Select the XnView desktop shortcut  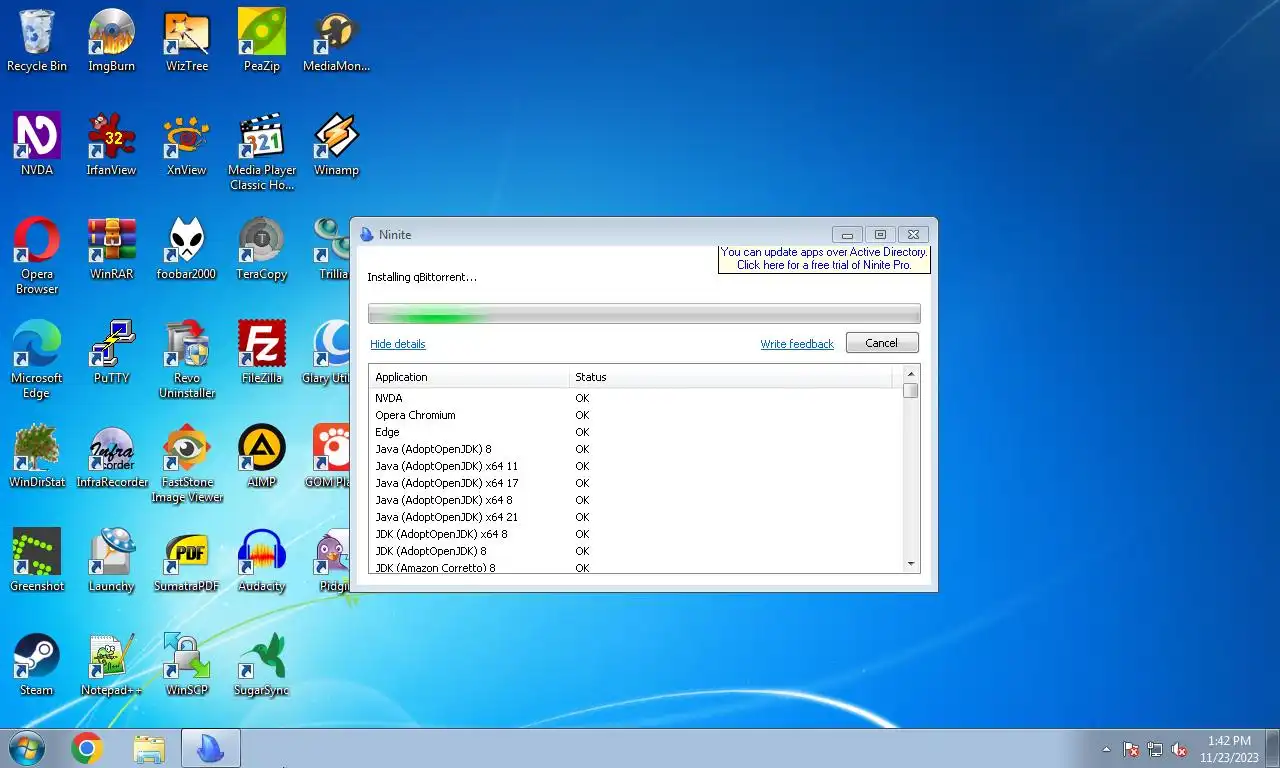click(187, 144)
